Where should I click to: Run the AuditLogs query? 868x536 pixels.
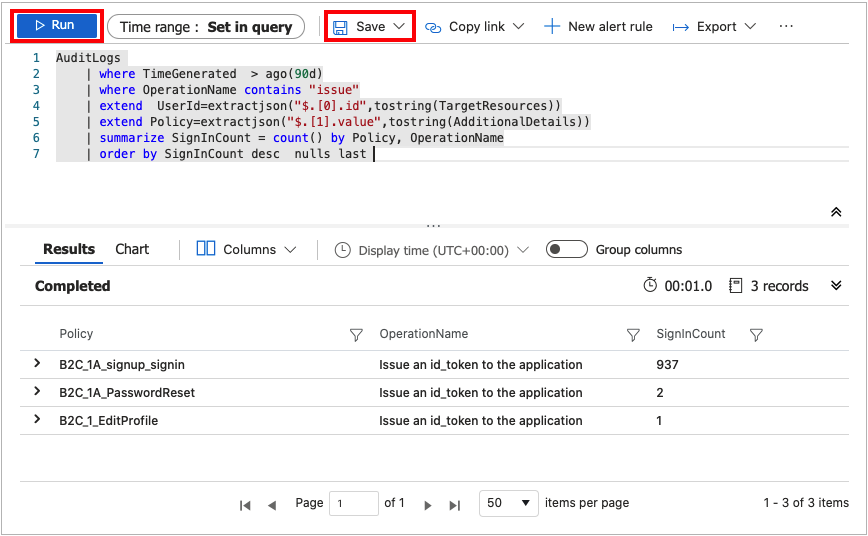pos(56,26)
